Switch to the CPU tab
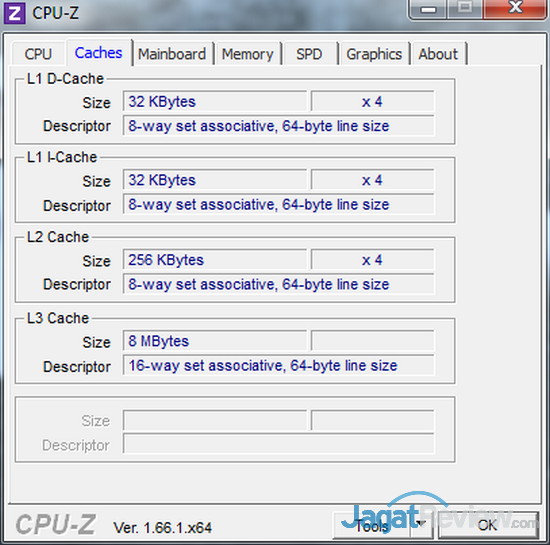 point(38,54)
